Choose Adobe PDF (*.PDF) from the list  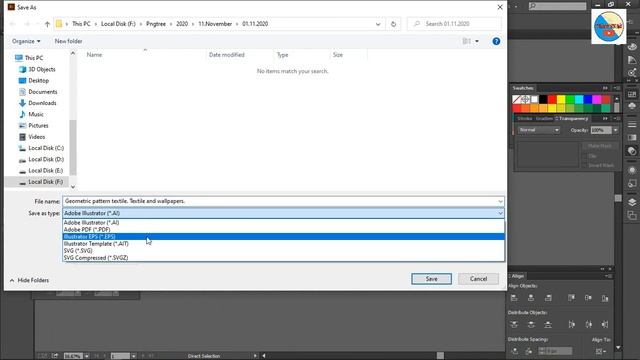point(283,229)
